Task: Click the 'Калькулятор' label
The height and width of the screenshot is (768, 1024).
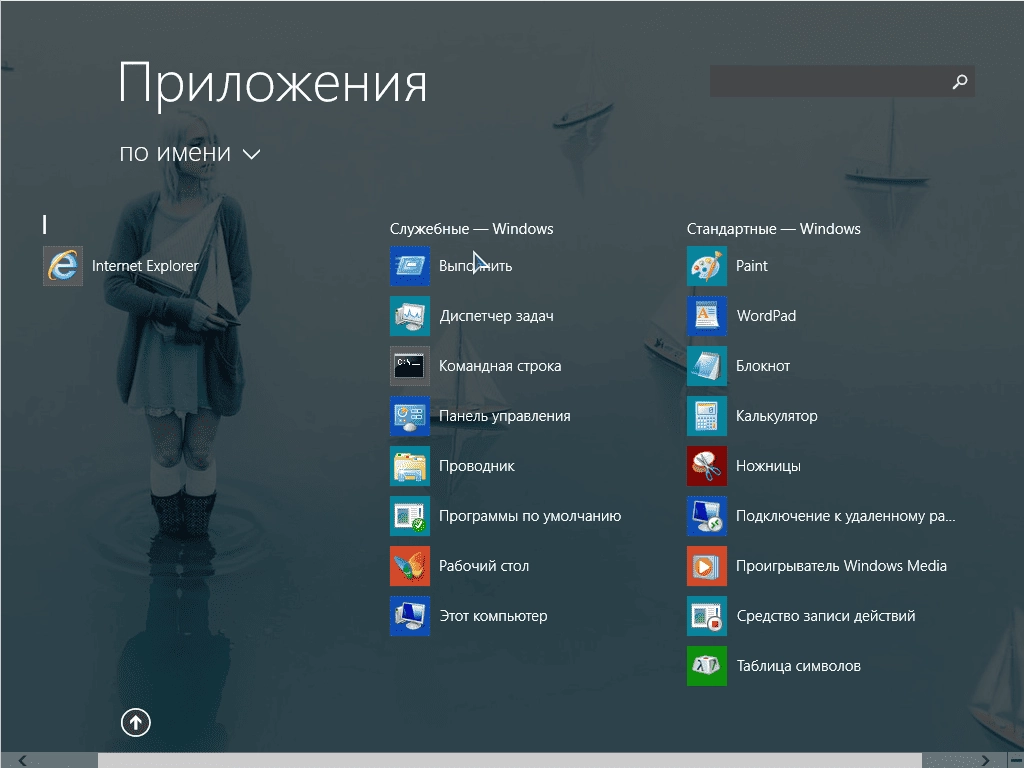Action: pos(777,416)
